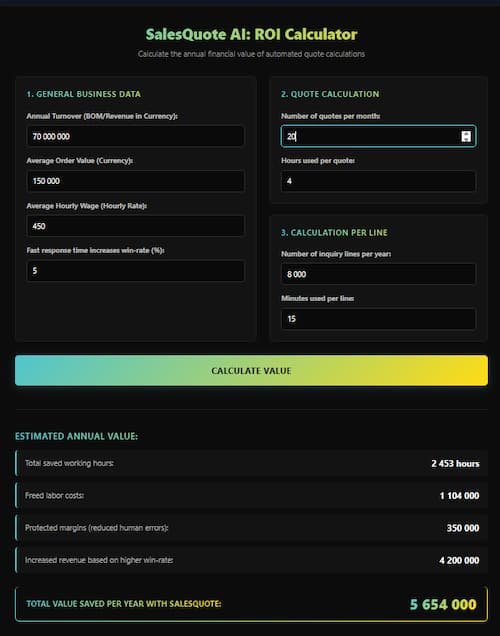This screenshot has width=500, height=636.
Task: Click the 'Estimated Annual Value:' heading
Action: pyautogui.click(x=76, y=436)
